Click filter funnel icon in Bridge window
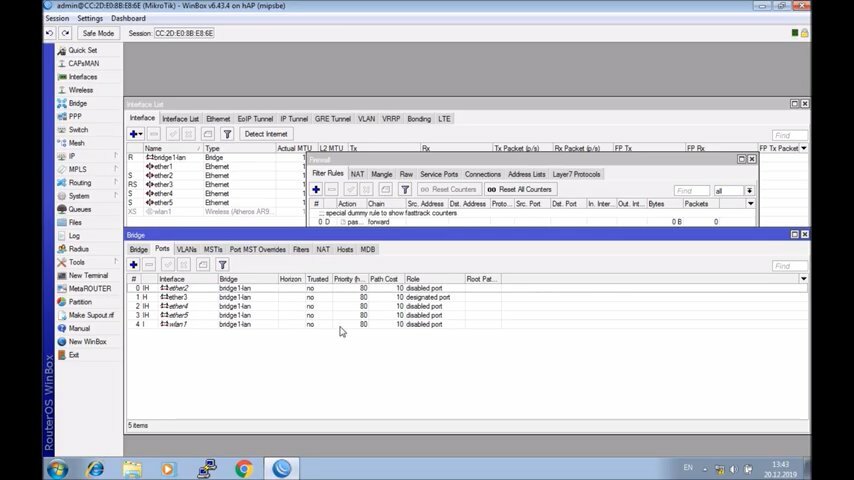The image size is (854, 480). coord(222,265)
